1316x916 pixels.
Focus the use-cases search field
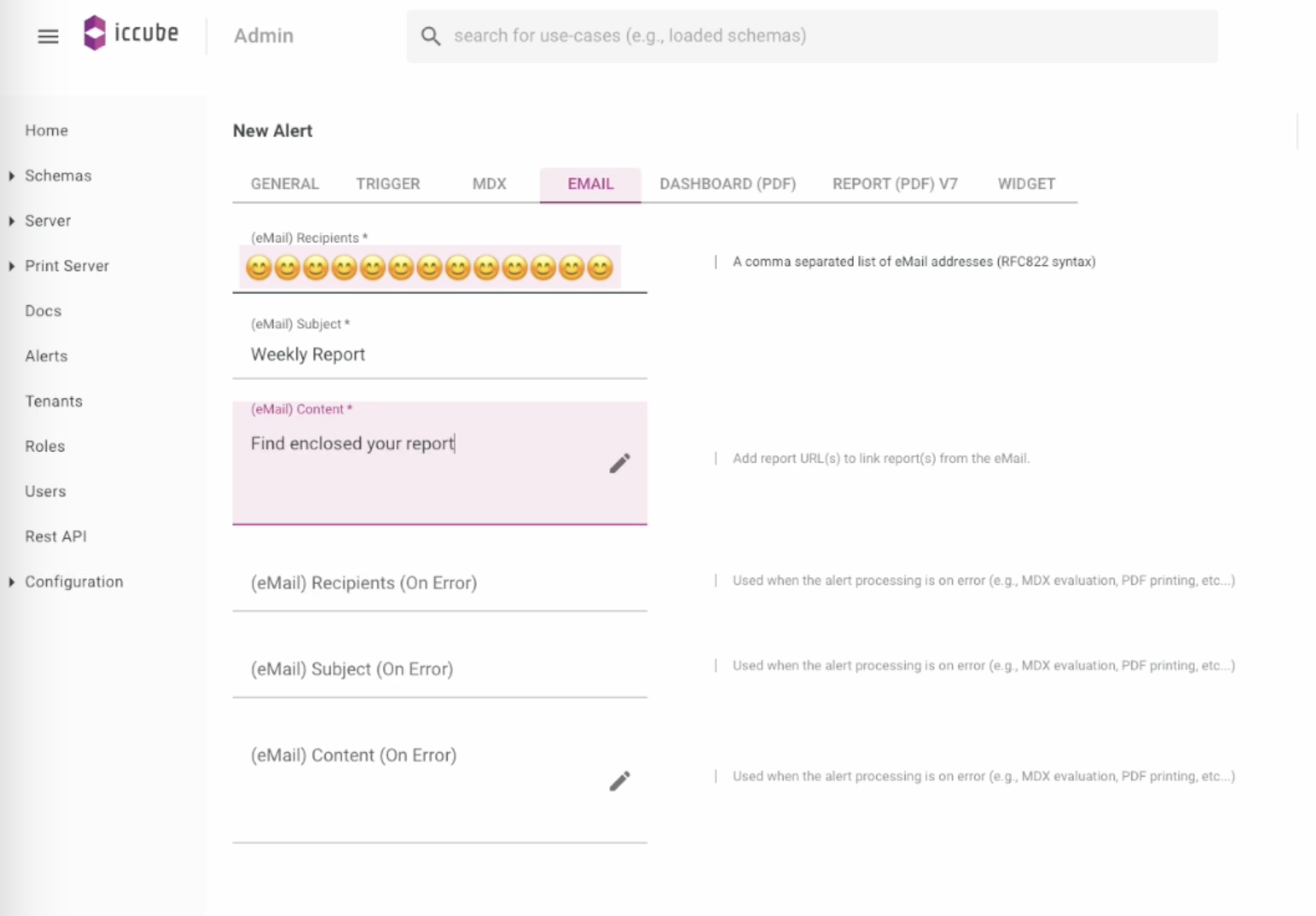pyautogui.click(x=812, y=36)
